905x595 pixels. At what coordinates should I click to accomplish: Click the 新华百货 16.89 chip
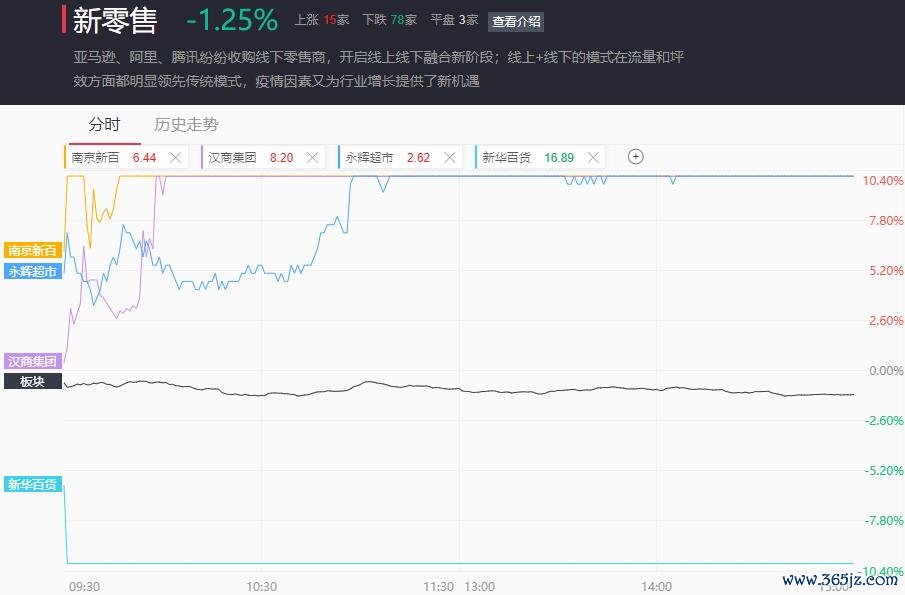540,158
